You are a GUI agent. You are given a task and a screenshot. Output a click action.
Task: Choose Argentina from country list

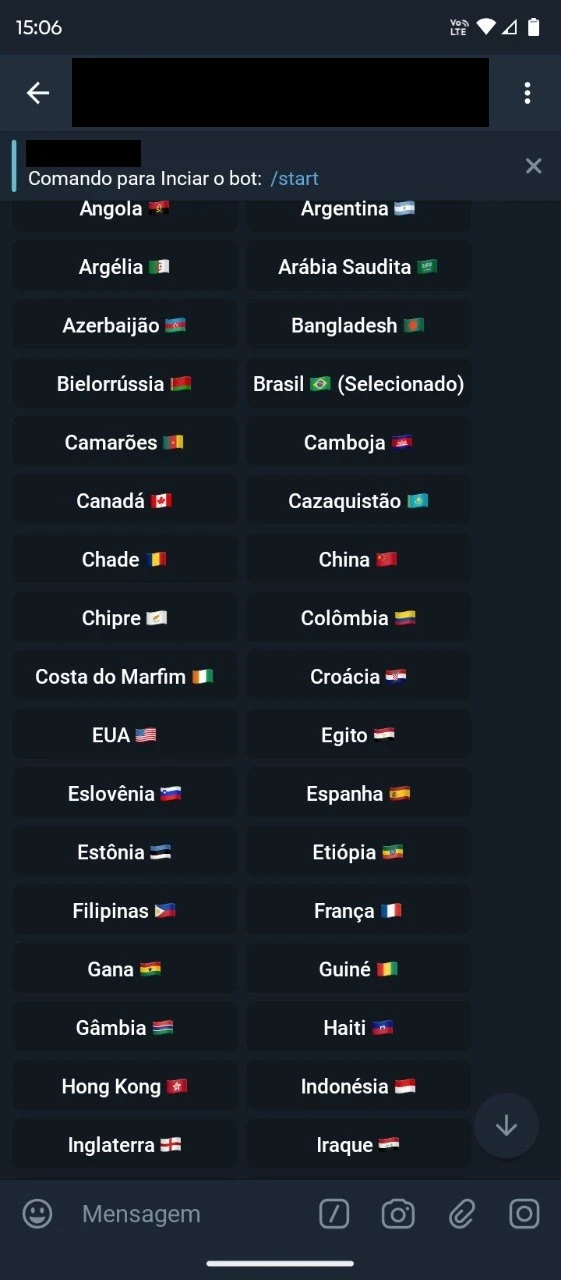click(358, 209)
